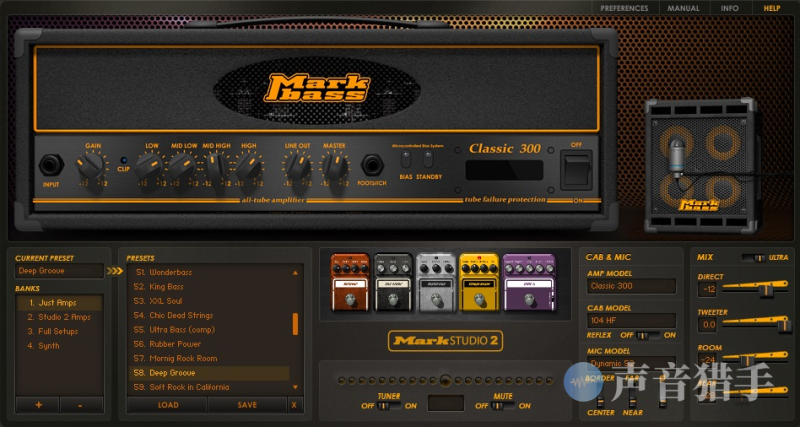Click the DIRECT mix slider handle
The height and width of the screenshot is (427, 800).
[x=765, y=290]
